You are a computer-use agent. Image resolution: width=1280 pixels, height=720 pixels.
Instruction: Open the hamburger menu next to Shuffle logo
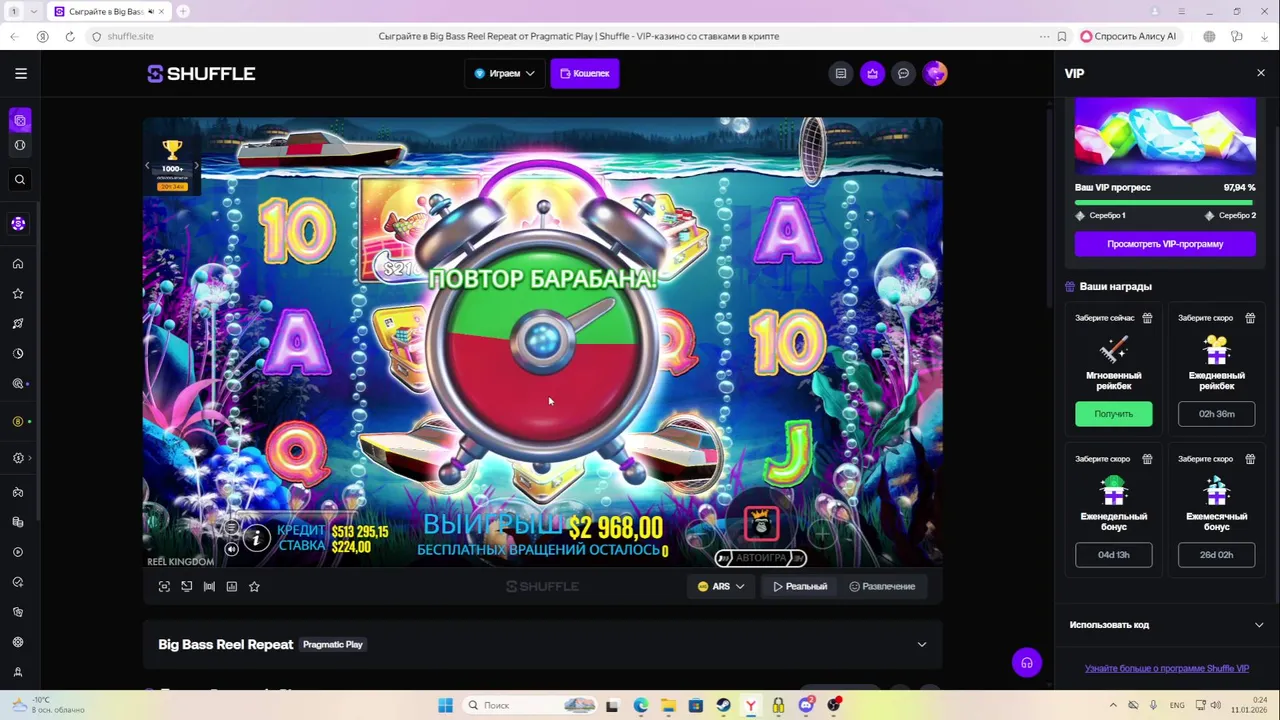pos(21,73)
